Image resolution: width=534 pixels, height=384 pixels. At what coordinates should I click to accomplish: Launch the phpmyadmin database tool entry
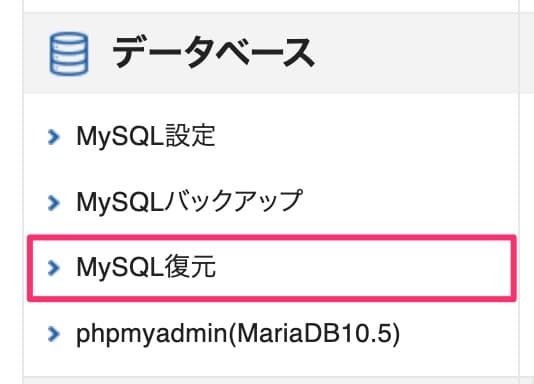point(152,334)
